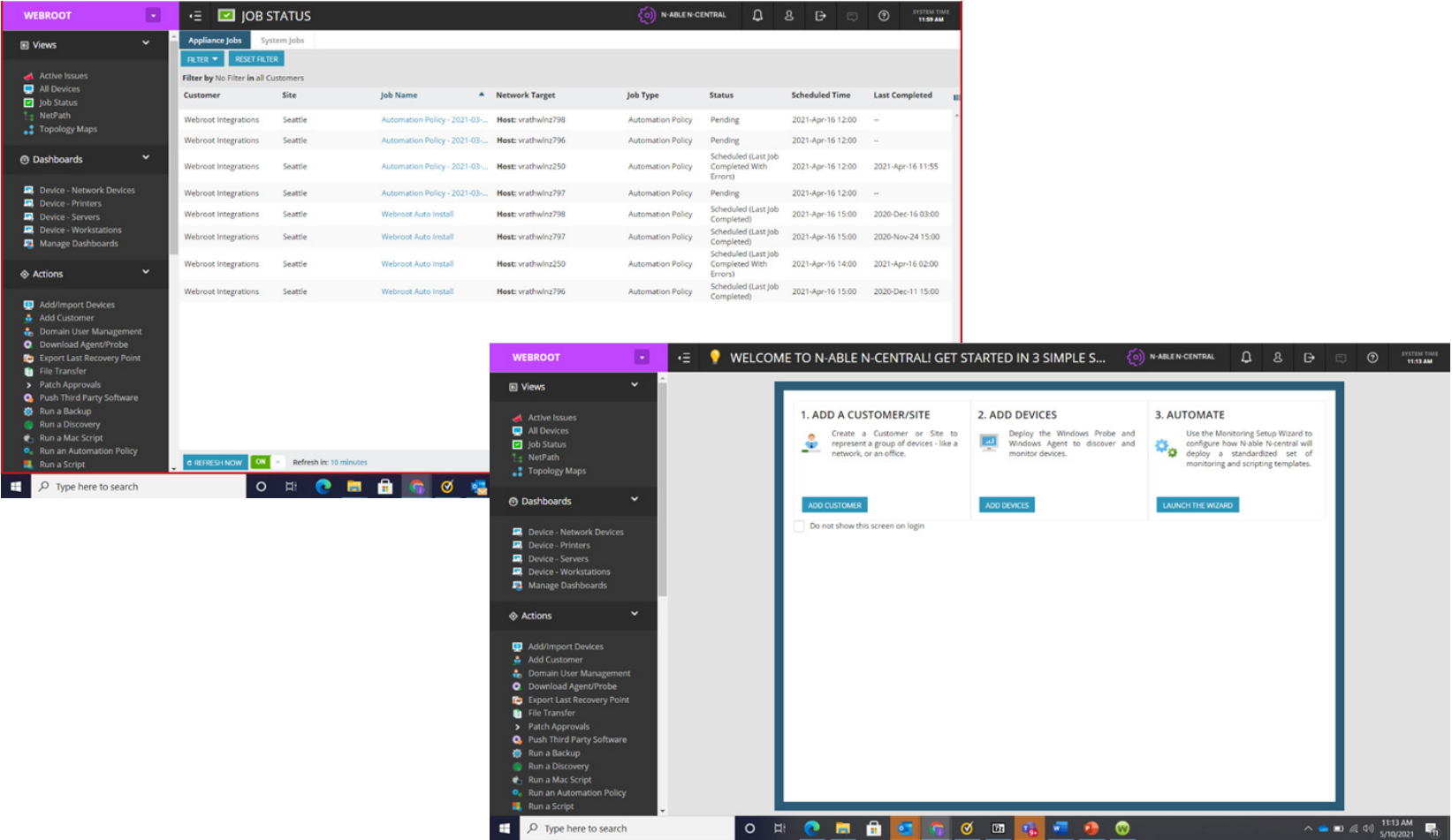Open Device - Servers in Job Status window
1452x840 pixels.
pos(69,217)
